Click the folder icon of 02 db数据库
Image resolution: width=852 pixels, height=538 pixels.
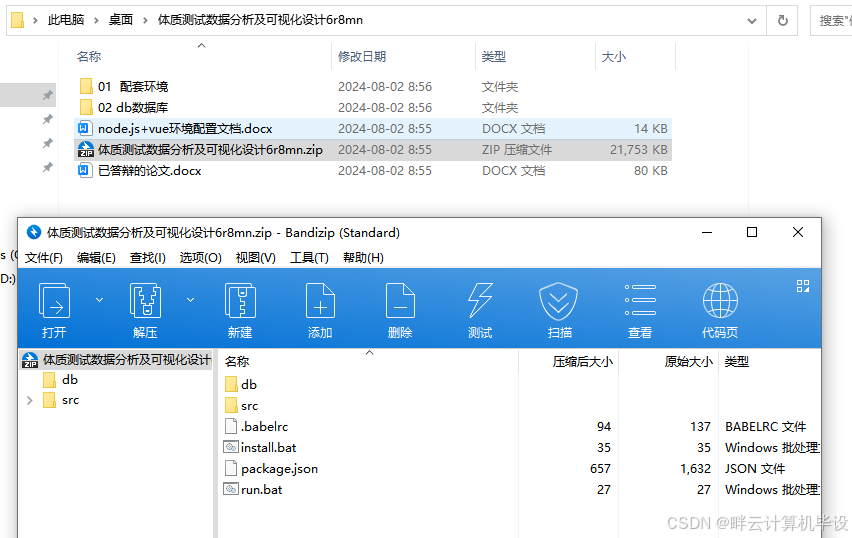click(86, 107)
